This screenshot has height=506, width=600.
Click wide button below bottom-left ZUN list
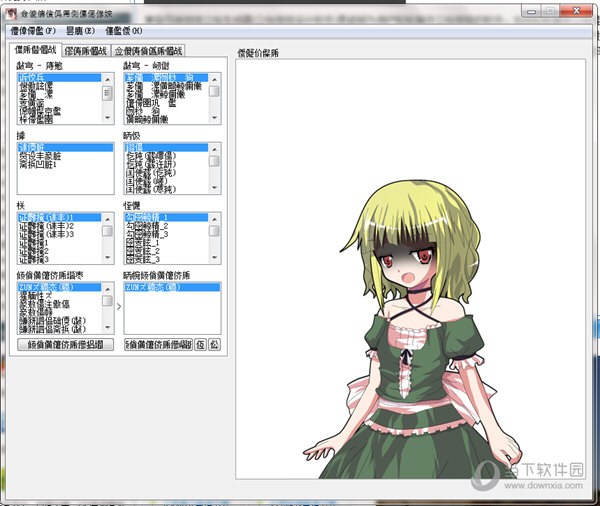pos(65,344)
